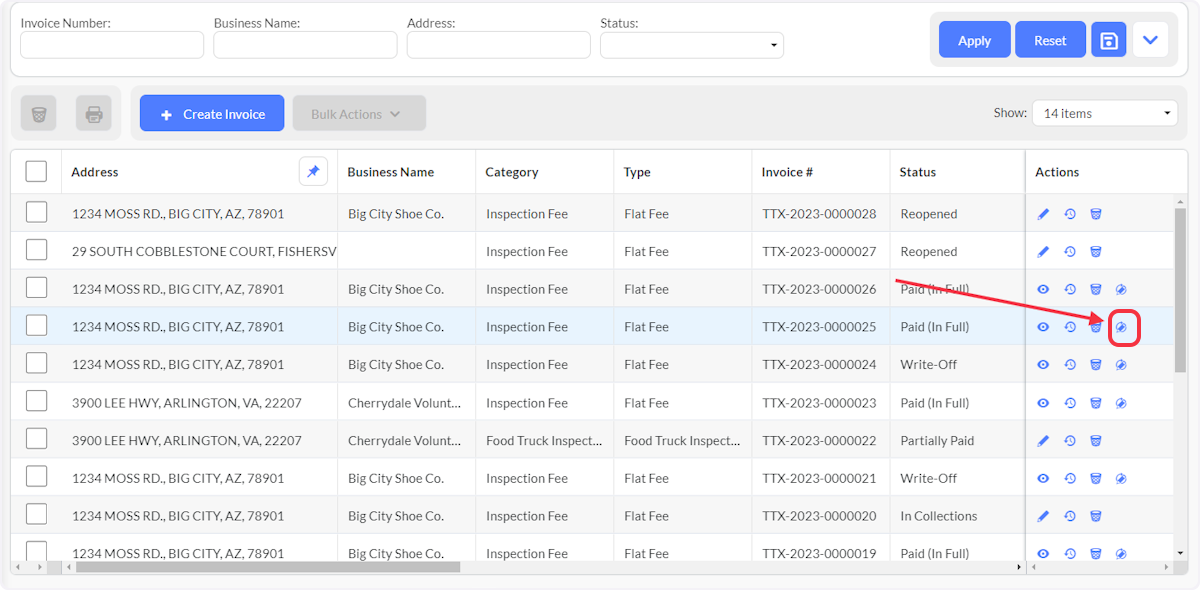Open history for invoice TTX-2023-0000022

point(1069,441)
